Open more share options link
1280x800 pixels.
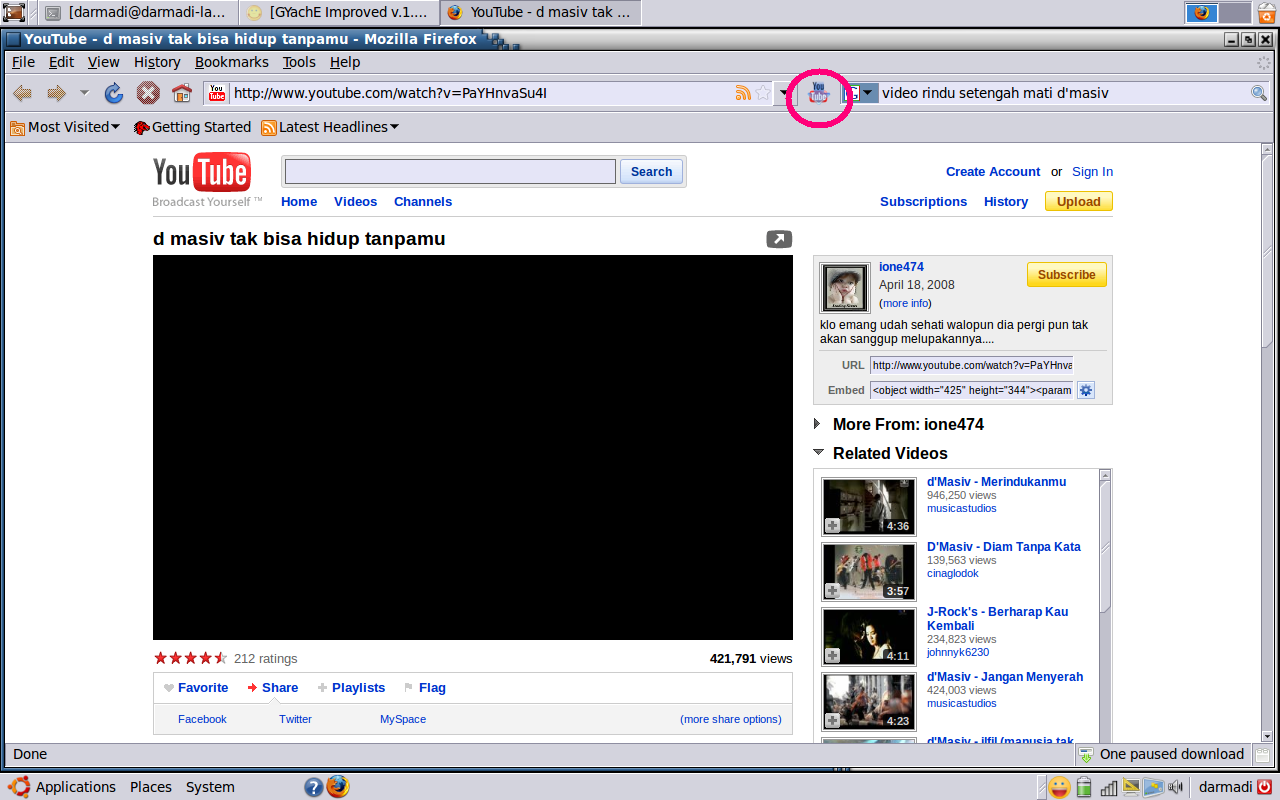coord(731,719)
